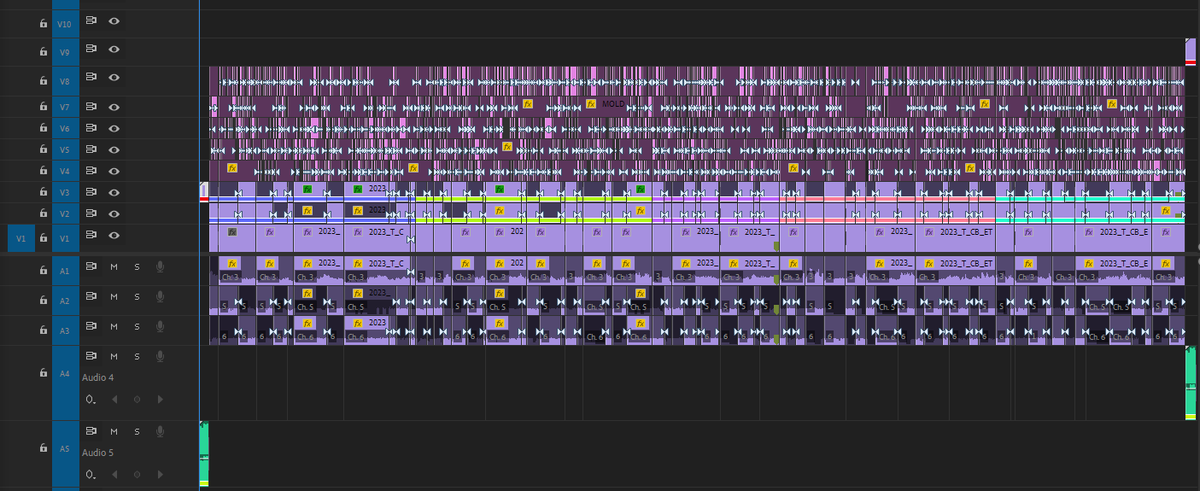
Task: Target the V2 track
Action: (65, 214)
